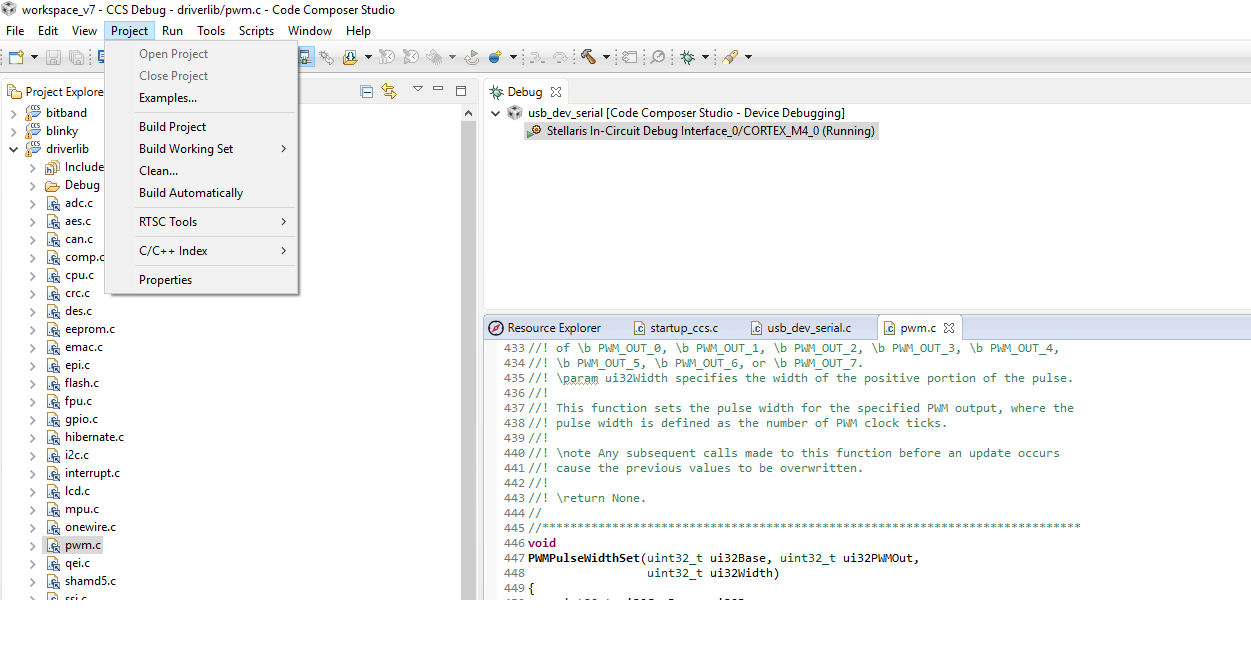Click the greyed-out Step Over icon
1251x648 pixels.
click(561, 57)
